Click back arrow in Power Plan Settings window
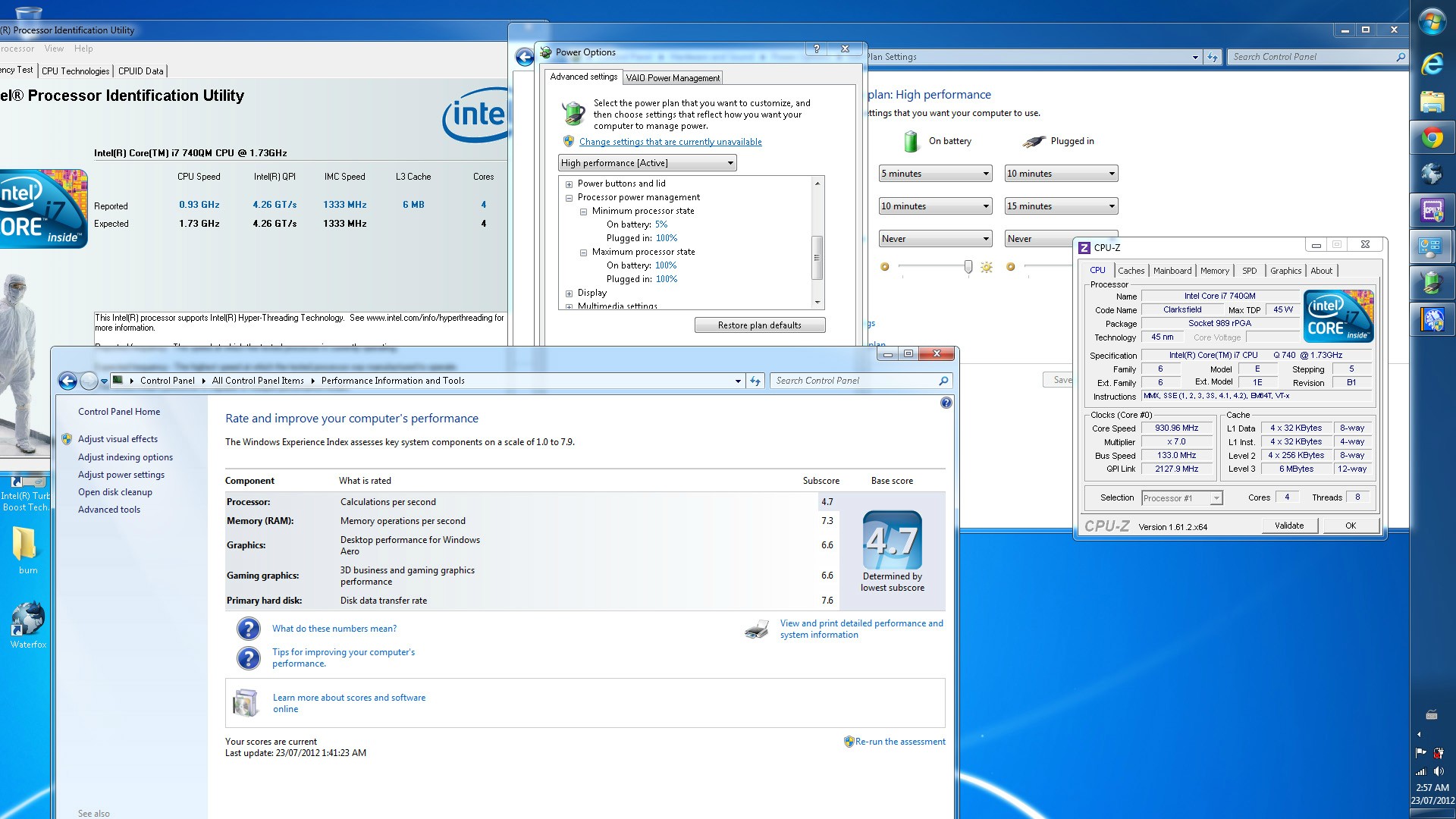This screenshot has width=1456, height=819. (524, 57)
